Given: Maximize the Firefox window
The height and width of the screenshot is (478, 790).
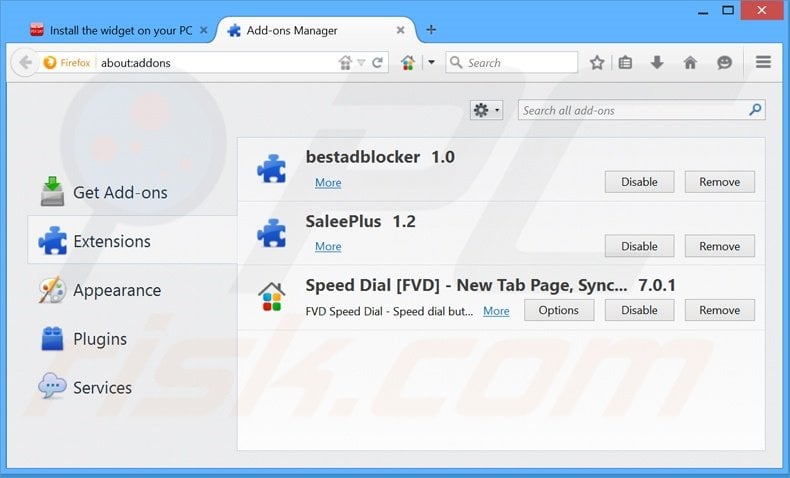Looking at the screenshot, I should (x=728, y=10).
